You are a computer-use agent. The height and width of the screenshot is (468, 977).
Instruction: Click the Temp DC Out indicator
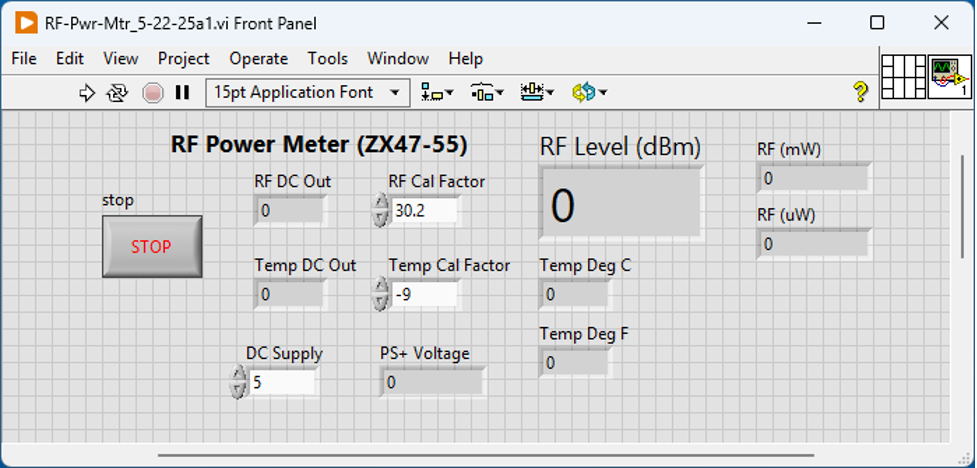tap(290, 294)
